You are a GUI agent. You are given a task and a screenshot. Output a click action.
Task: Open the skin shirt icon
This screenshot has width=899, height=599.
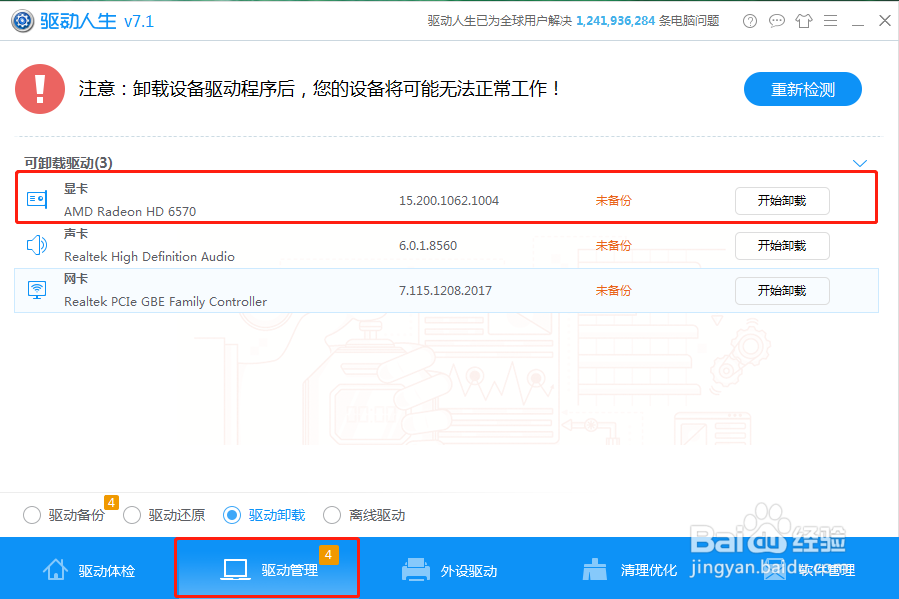point(803,21)
